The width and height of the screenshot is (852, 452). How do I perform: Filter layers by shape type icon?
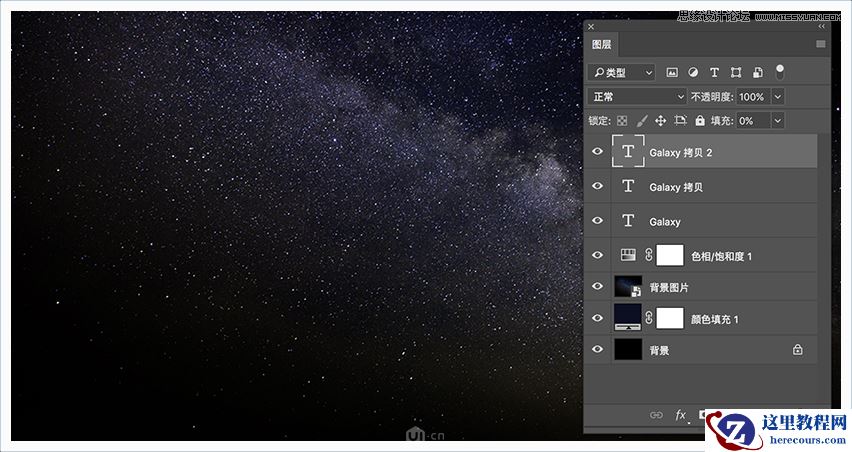coord(736,72)
